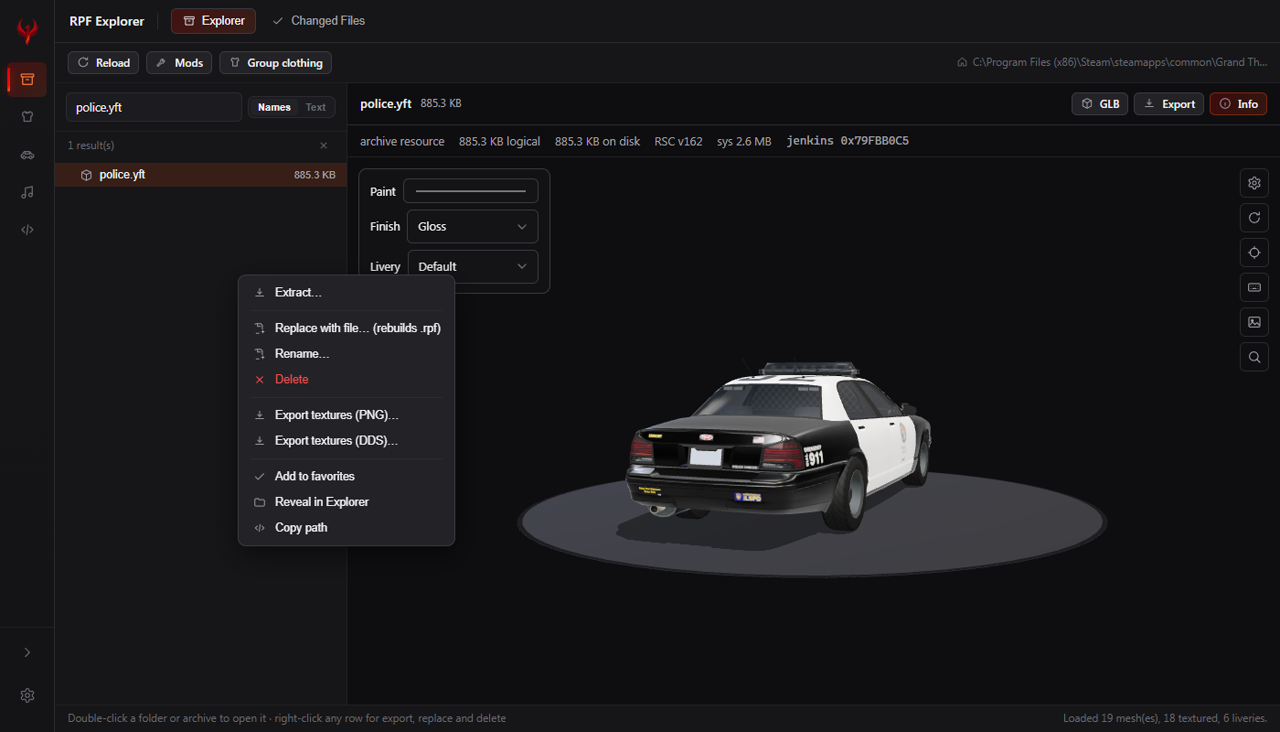Click the red phoenix app logo
Screen dimensions: 1280x732
[27, 31]
